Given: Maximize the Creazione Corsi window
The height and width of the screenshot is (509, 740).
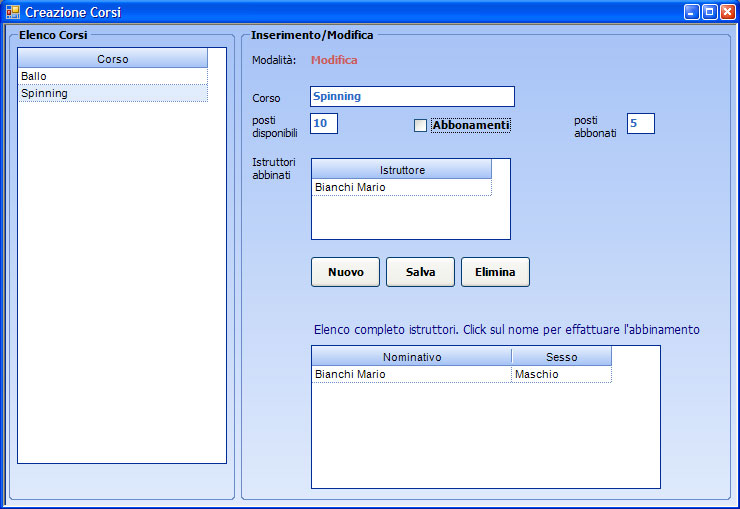Looking at the screenshot, I should coord(709,12).
